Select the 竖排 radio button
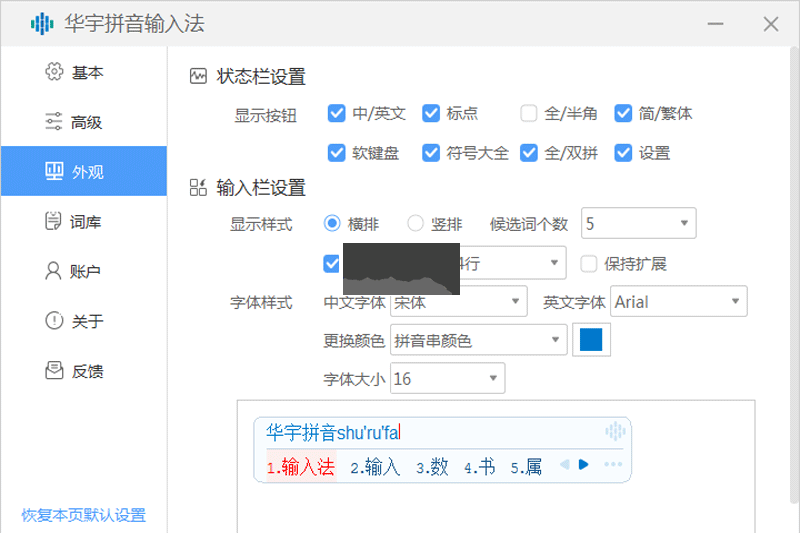 (x=415, y=223)
